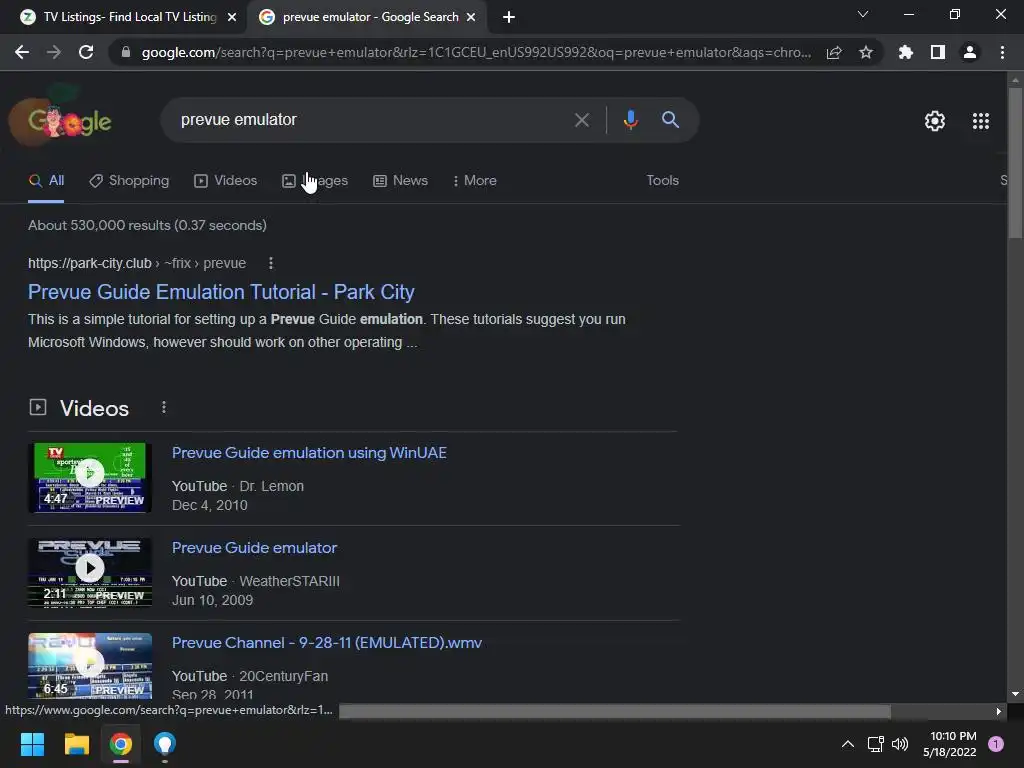Switch to the Videos results tab
The height and width of the screenshot is (768, 1024).
(x=226, y=181)
